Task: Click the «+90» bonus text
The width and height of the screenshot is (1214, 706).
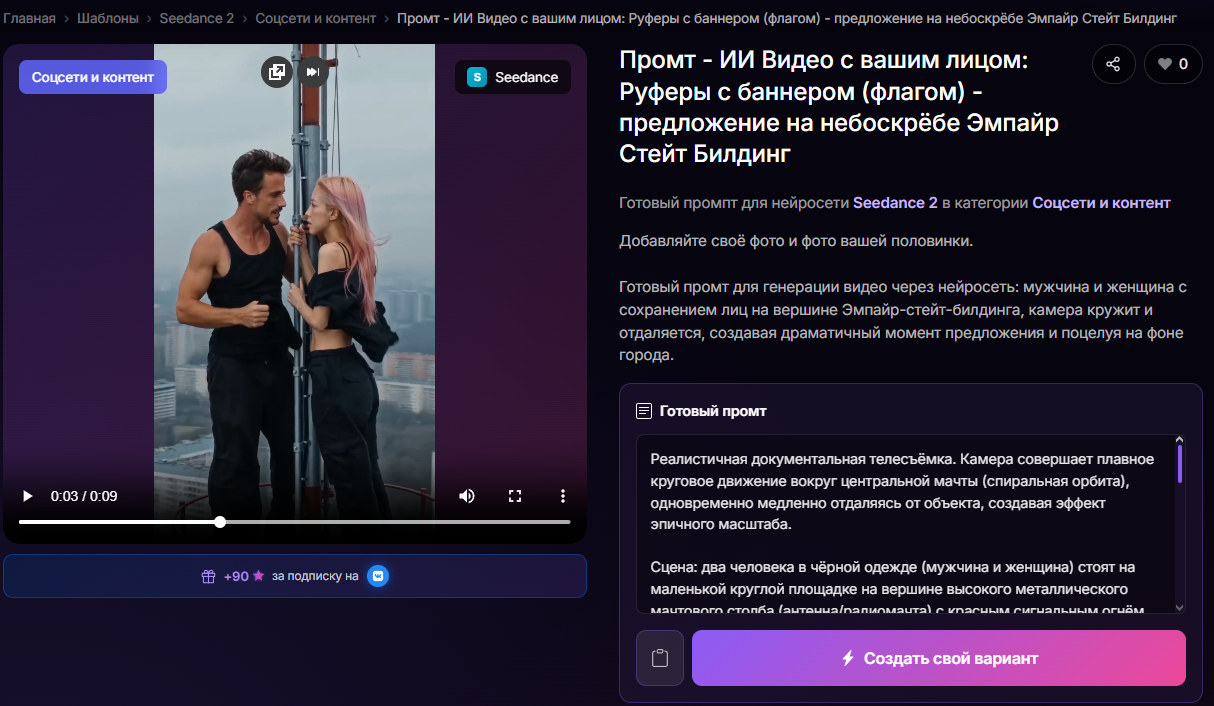Action: tap(236, 576)
